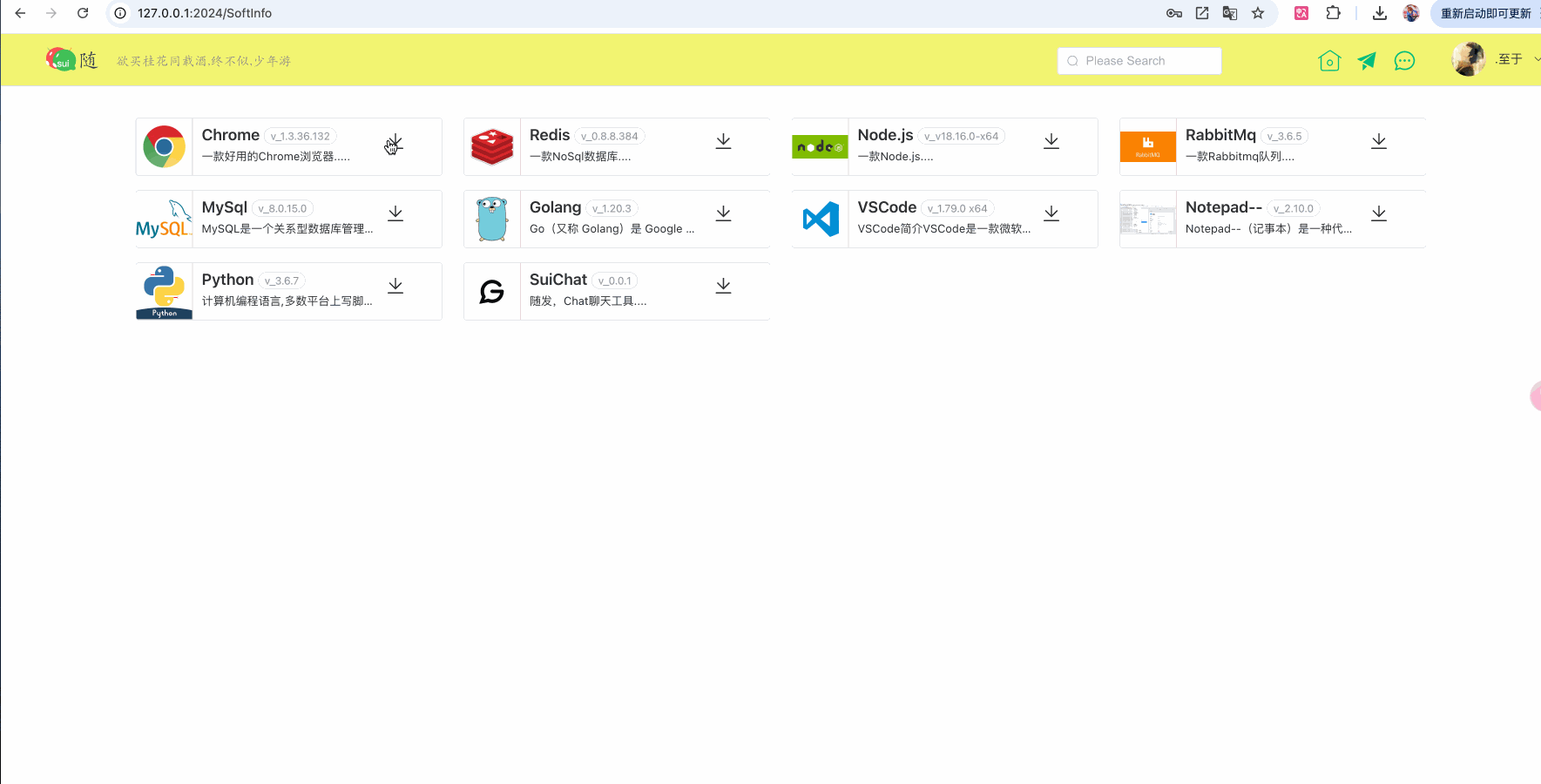Open the user avatar in the header
Image resolution: width=1541 pixels, height=784 pixels.
pos(1468,59)
